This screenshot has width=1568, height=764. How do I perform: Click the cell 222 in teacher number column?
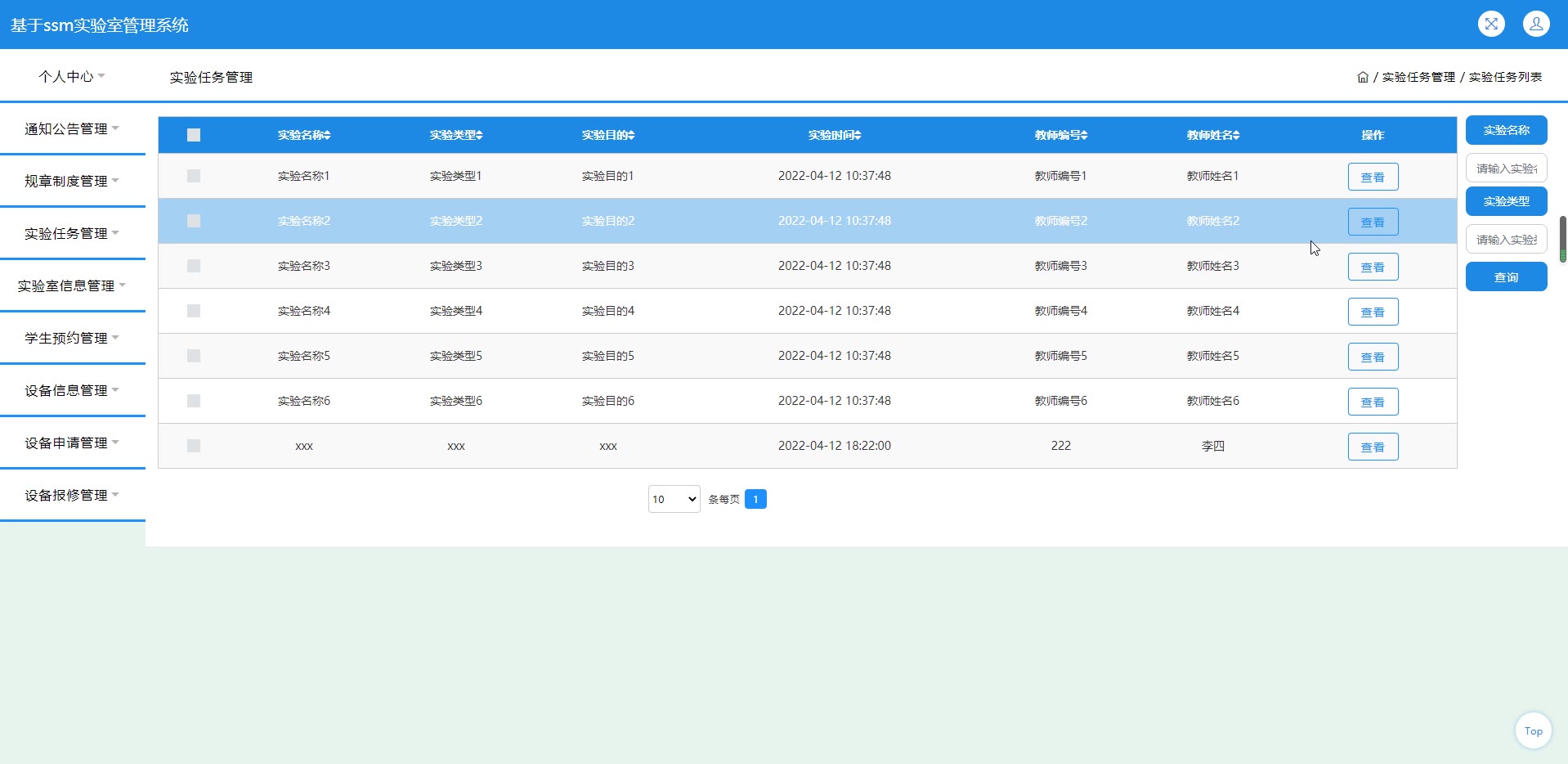[1060, 446]
